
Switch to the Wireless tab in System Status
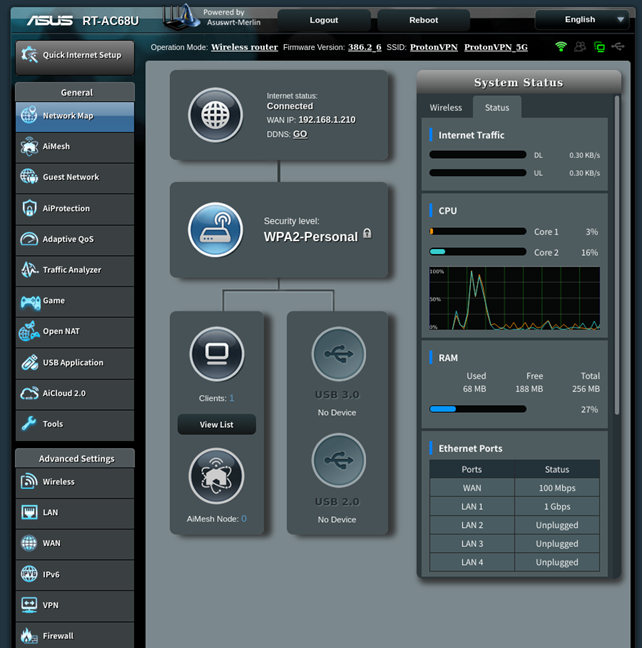point(446,107)
